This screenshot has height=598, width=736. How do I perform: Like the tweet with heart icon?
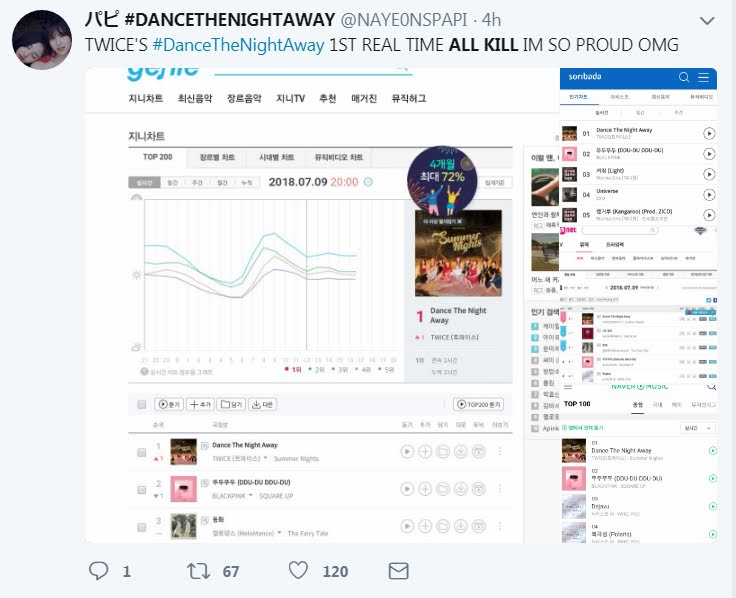point(298,570)
